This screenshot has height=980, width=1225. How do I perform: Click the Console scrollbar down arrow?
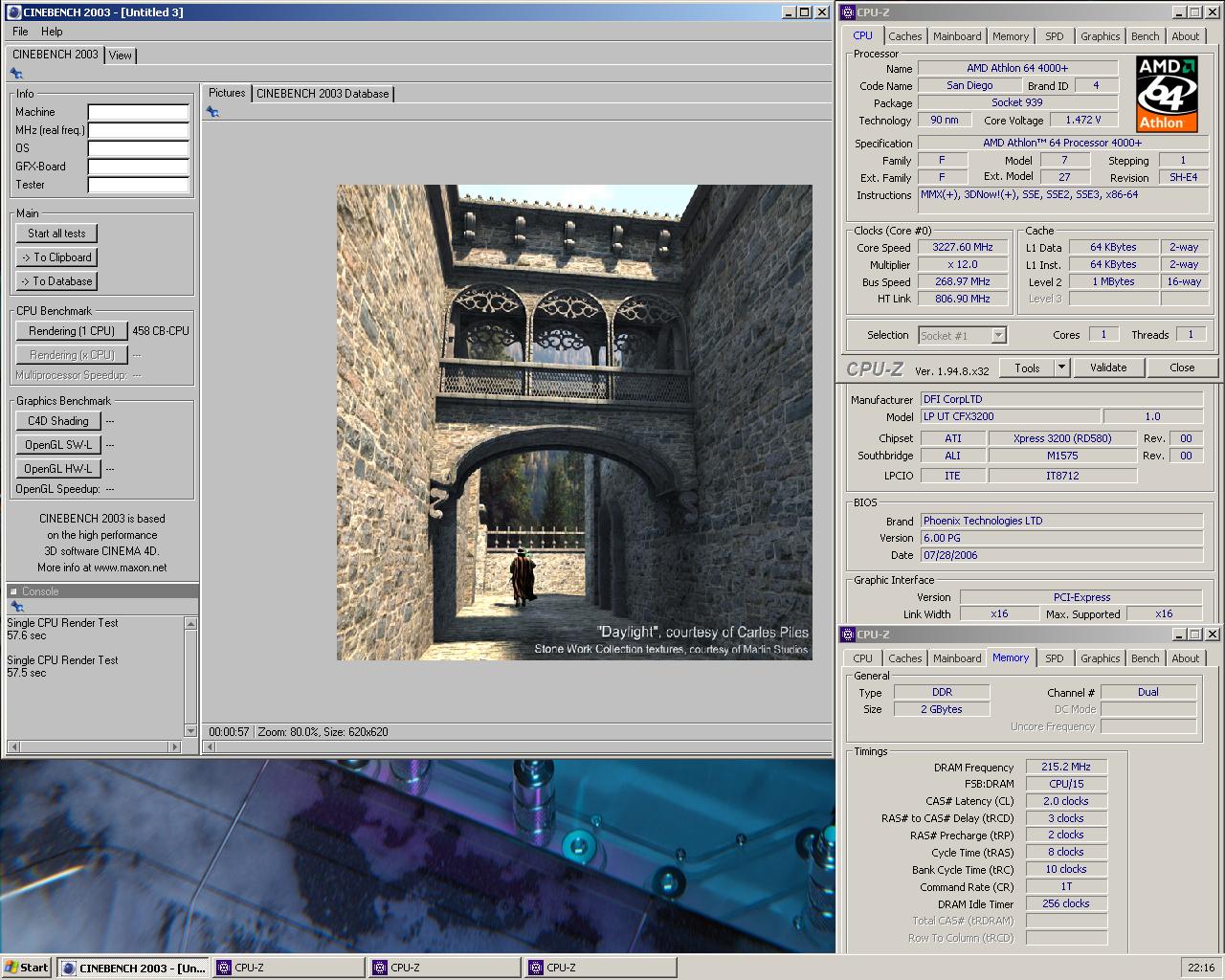190,731
